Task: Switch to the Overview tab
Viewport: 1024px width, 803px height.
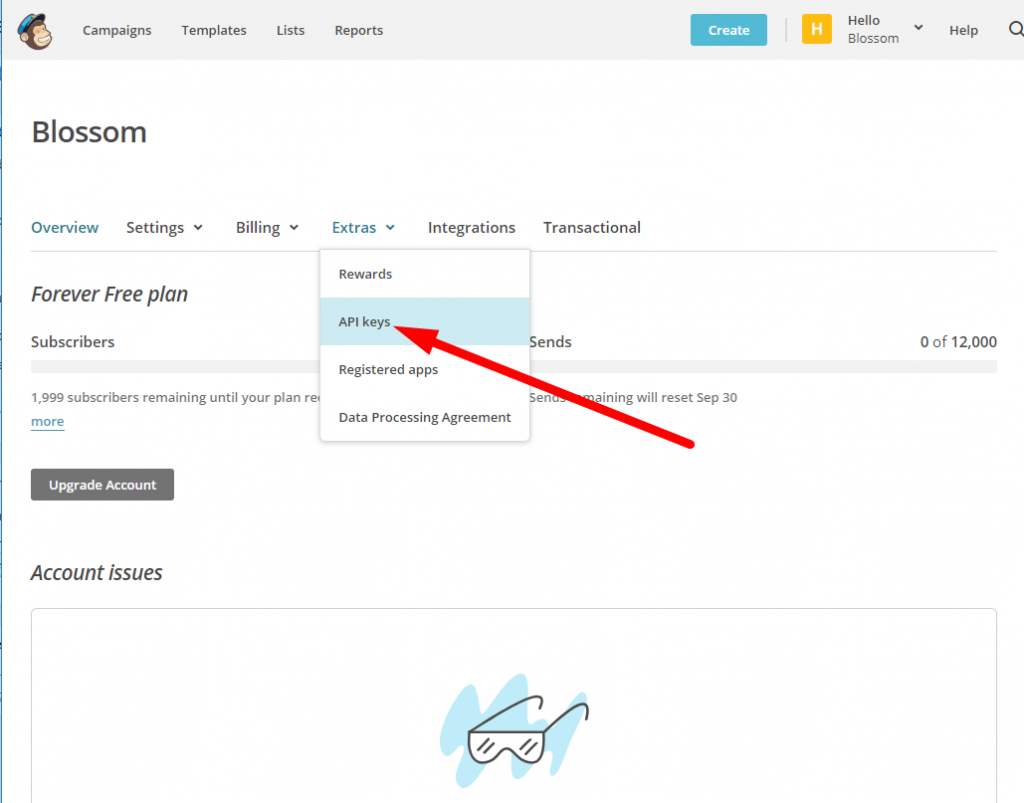Action: pyautogui.click(x=65, y=227)
